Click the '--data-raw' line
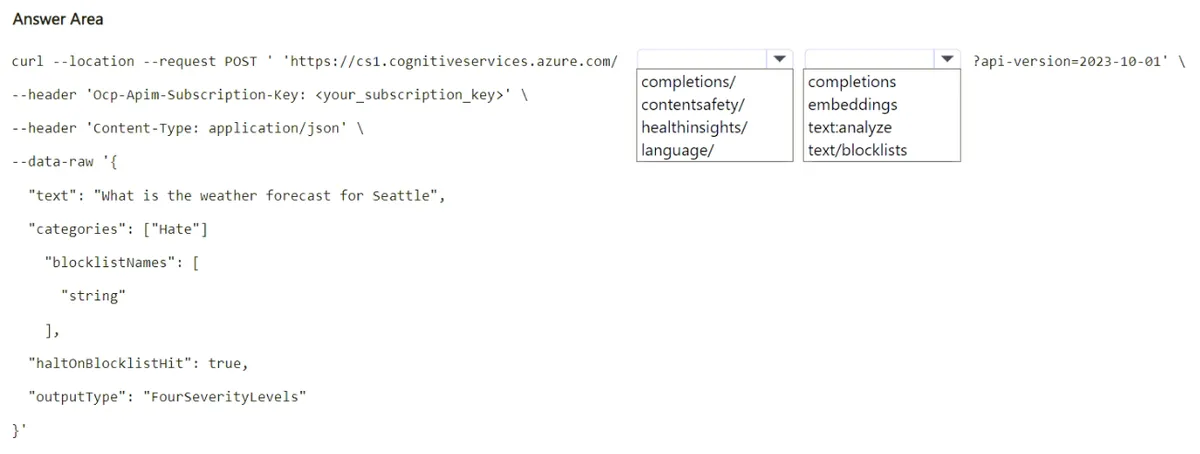Image resolution: width=1200 pixels, height=454 pixels. 65,162
